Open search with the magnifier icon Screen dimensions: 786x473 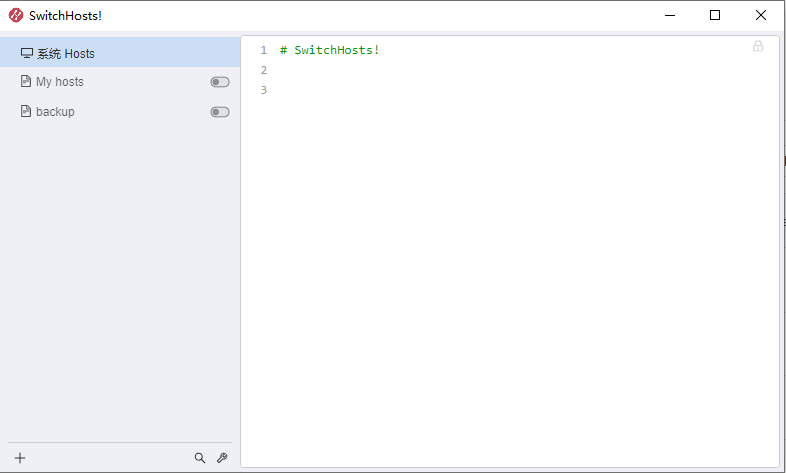click(x=200, y=458)
